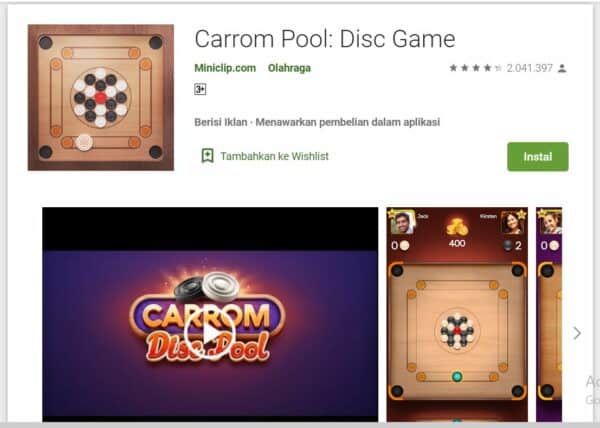Click the 3+ age rating badge
The width and height of the screenshot is (600, 428).
[x=200, y=90]
